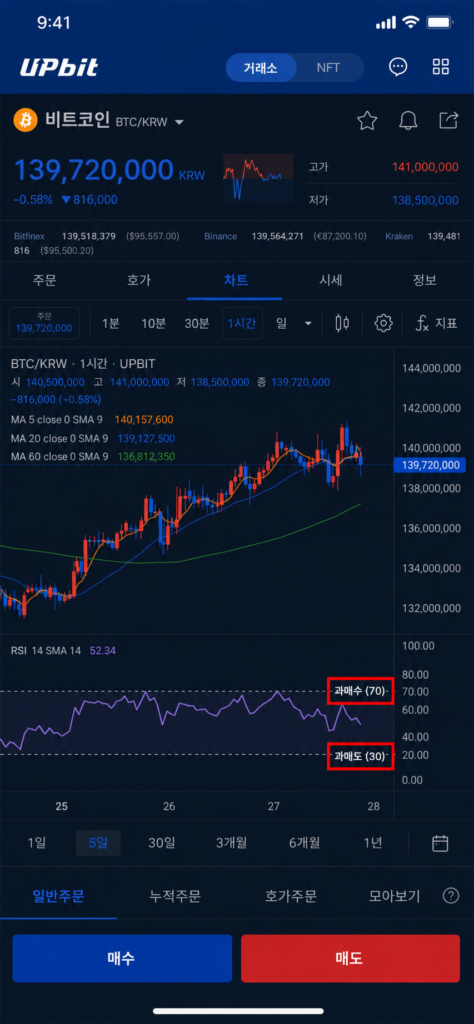Tap MA 60 indicator legend line

(93, 456)
